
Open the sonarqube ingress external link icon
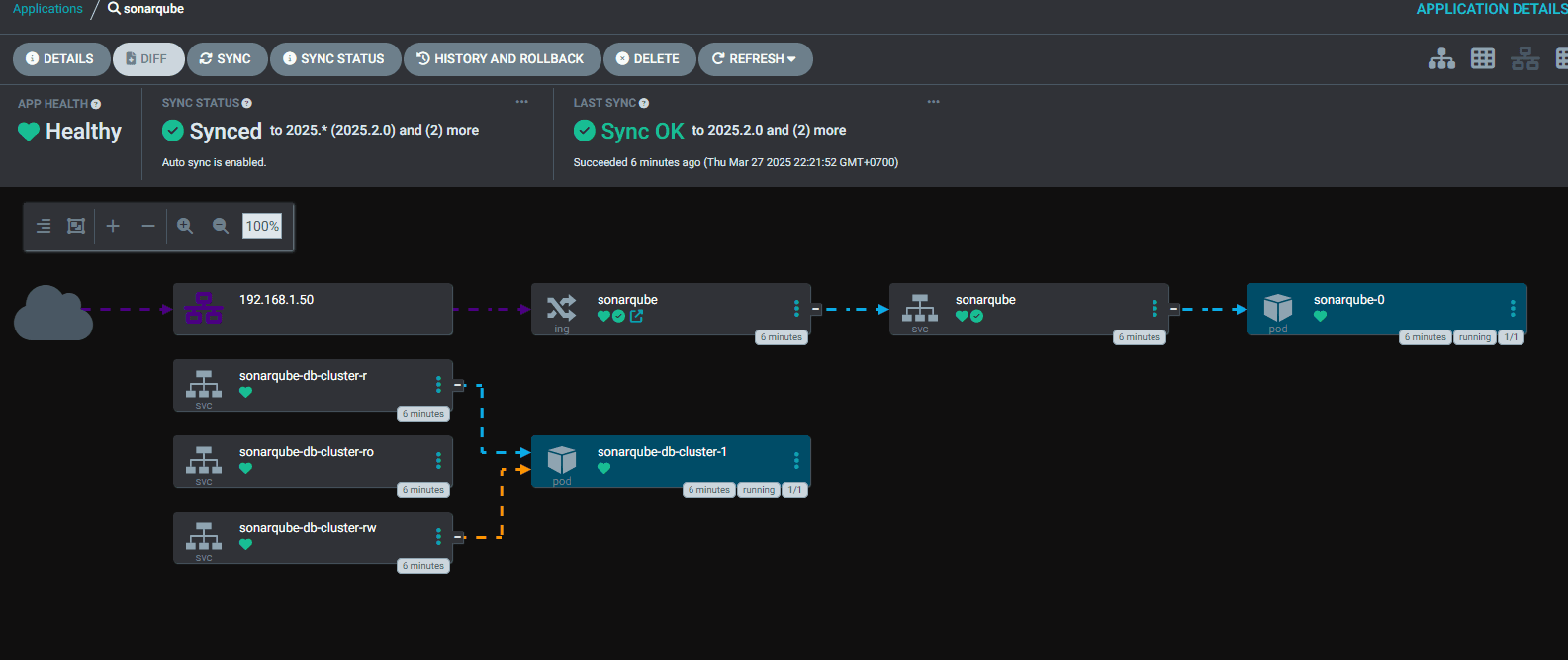click(x=636, y=317)
